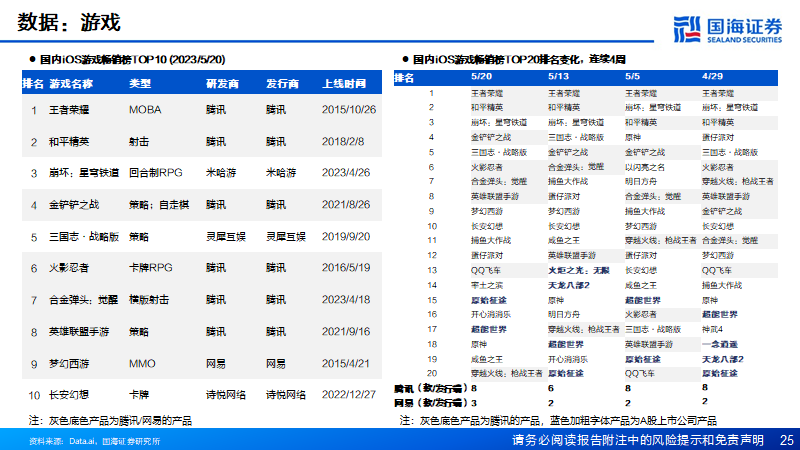Click 开心消消乐 in the 5/20 column
Image resolution: width=800 pixels, height=450 pixels.
tap(491, 315)
